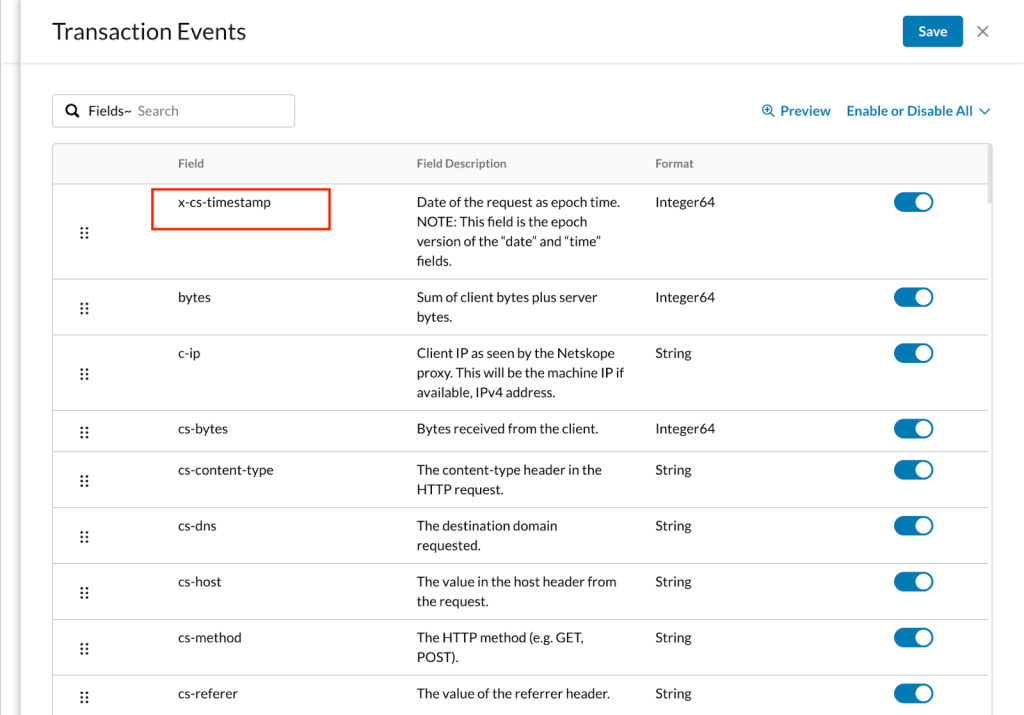Select the c-ip field name
The image size is (1024, 715).
click(189, 353)
